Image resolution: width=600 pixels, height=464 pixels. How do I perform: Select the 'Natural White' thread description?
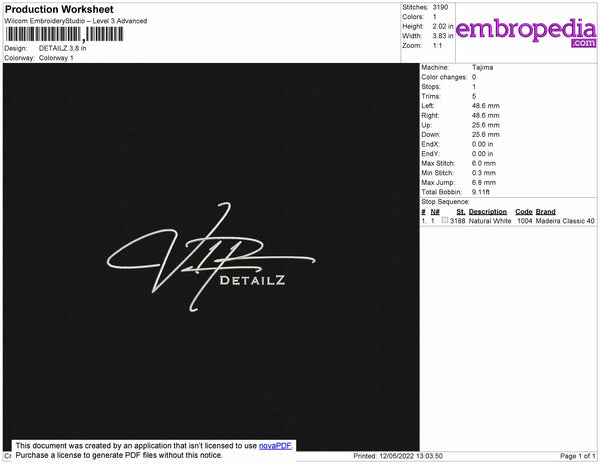point(490,221)
